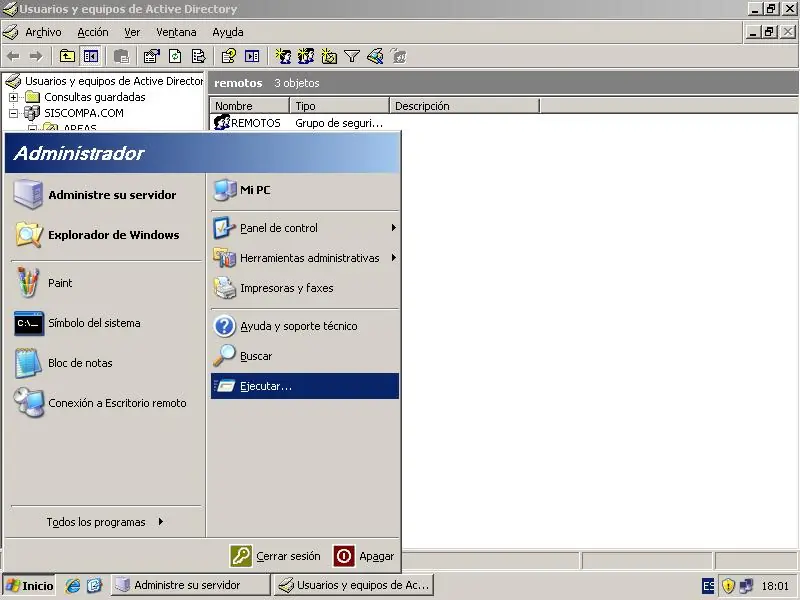Viewport: 800px width, 600px height.
Task: Click the second quick launch icon beside Internet Explorer
Action: point(94,585)
